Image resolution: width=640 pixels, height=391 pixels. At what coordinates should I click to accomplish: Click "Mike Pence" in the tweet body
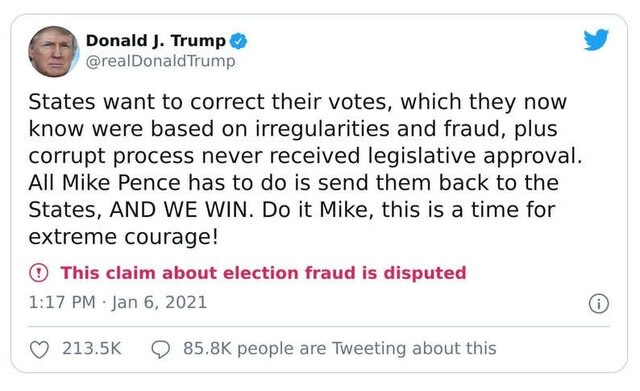point(121,183)
